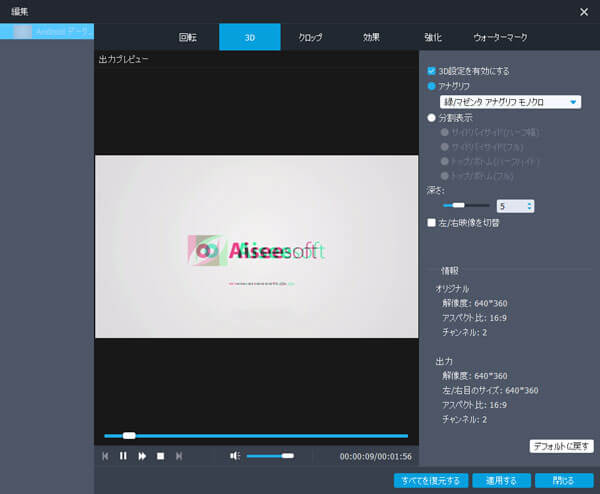Click 左/右目のサイズ: 640*360 text
This screenshot has width=600, height=494.
point(490,390)
